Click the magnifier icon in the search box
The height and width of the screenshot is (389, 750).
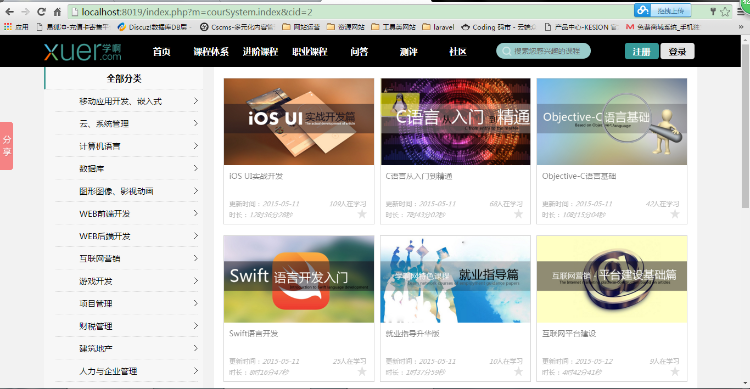(x=507, y=51)
